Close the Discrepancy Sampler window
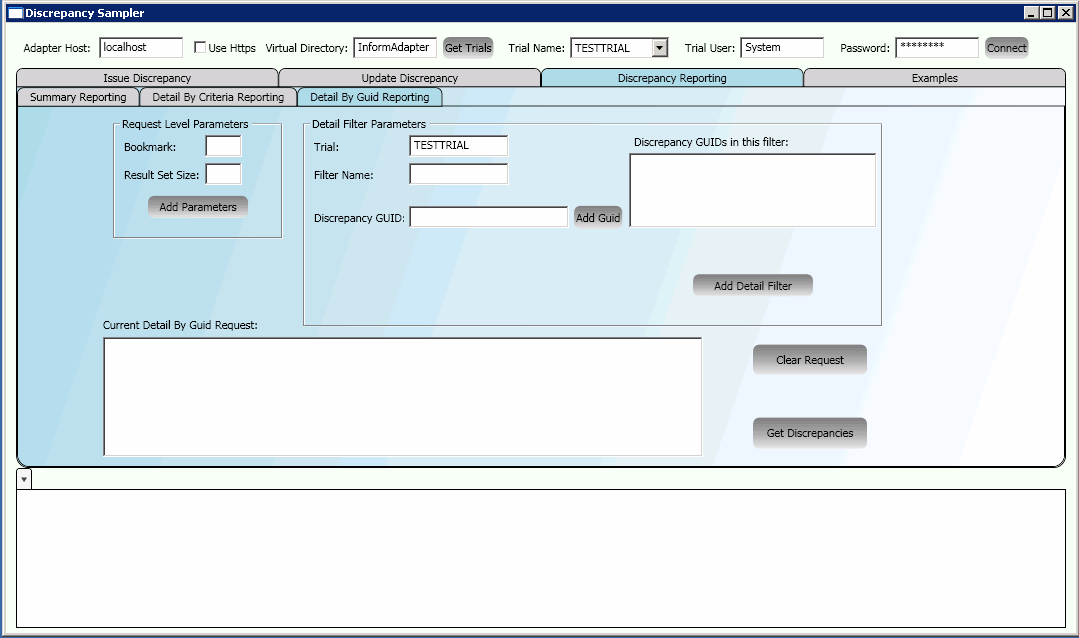 click(1065, 12)
